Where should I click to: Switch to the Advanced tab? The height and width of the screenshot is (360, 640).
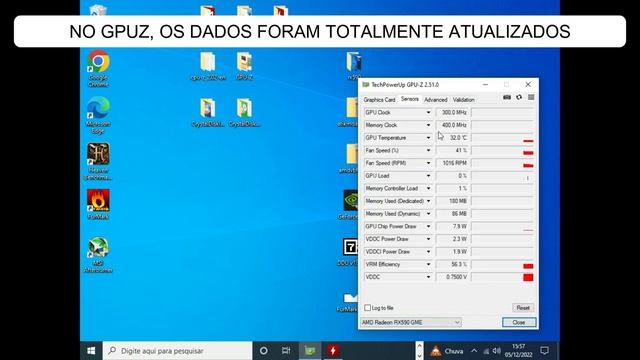(436, 100)
